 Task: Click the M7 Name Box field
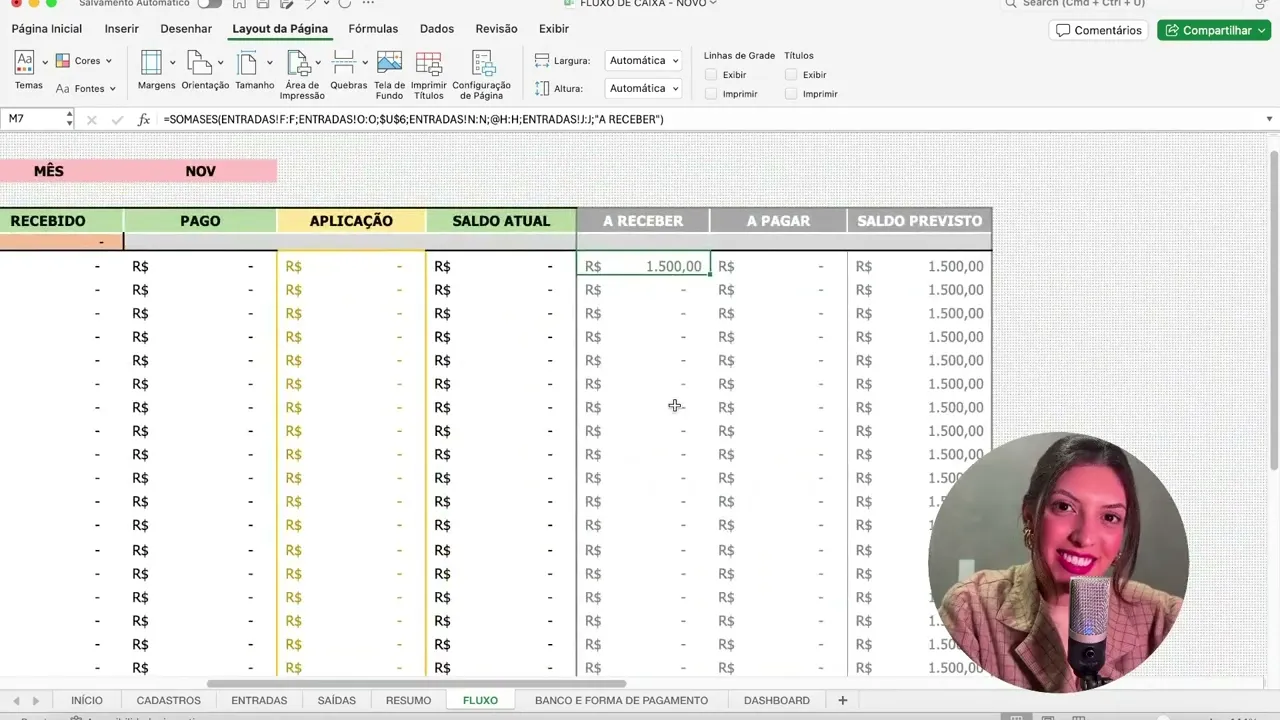coord(33,119)
